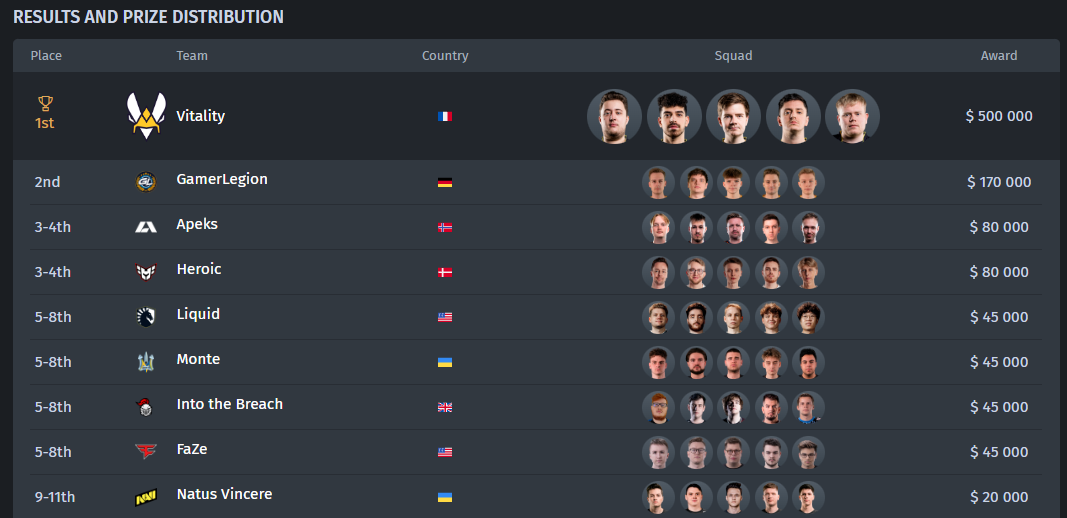This screenshot has height=518, width=1067.
Task: Click the French flag next to Vitality
Action: (445, 116)
